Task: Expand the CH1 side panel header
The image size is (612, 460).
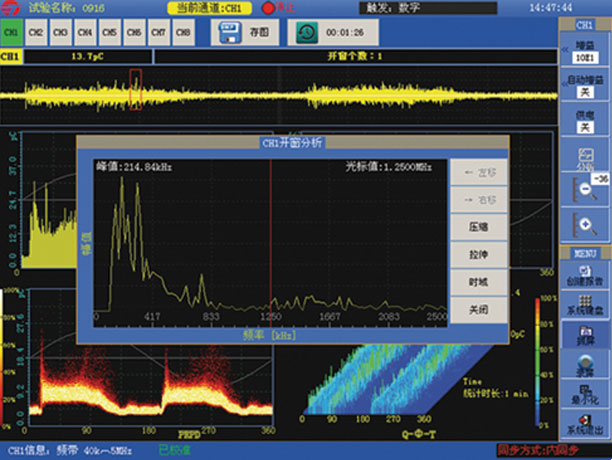Action: pos(583,23)
